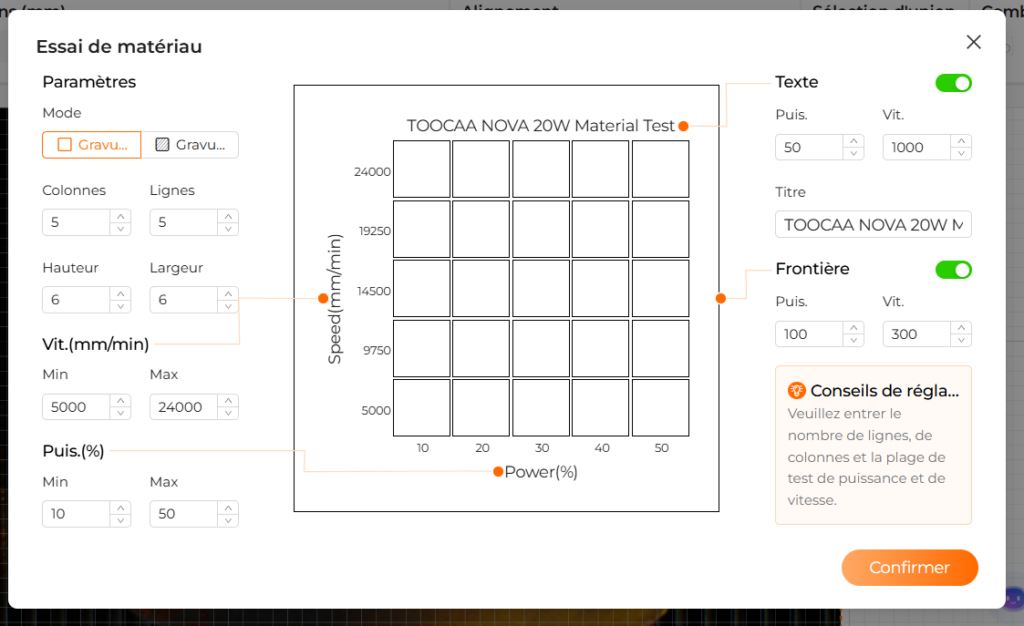Decrease Lignes value with down arrow
1024x626 pixels.
click(228, 228)
